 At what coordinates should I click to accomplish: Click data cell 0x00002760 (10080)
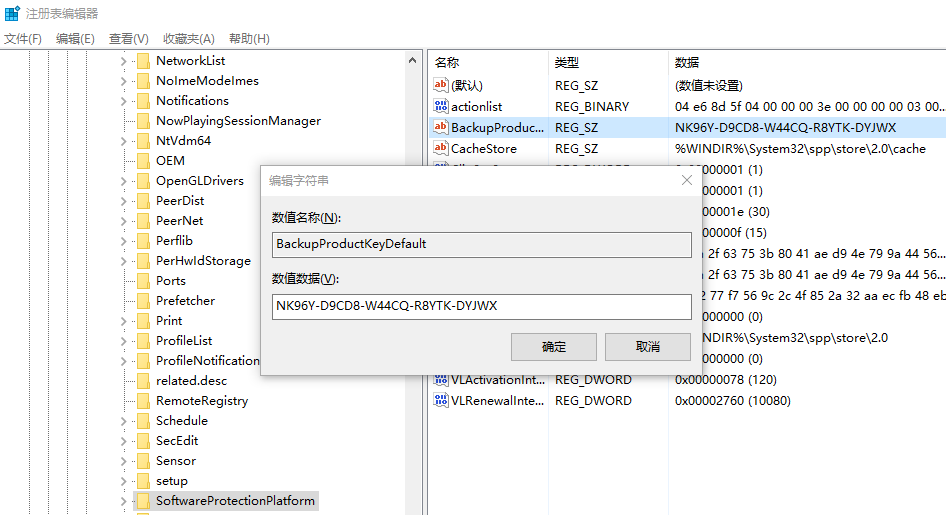click(732, 400)
